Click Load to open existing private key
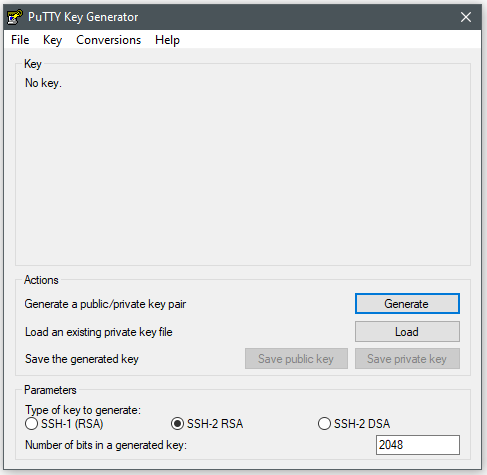Viewport: 487px width, 475px height. [407, 332]
